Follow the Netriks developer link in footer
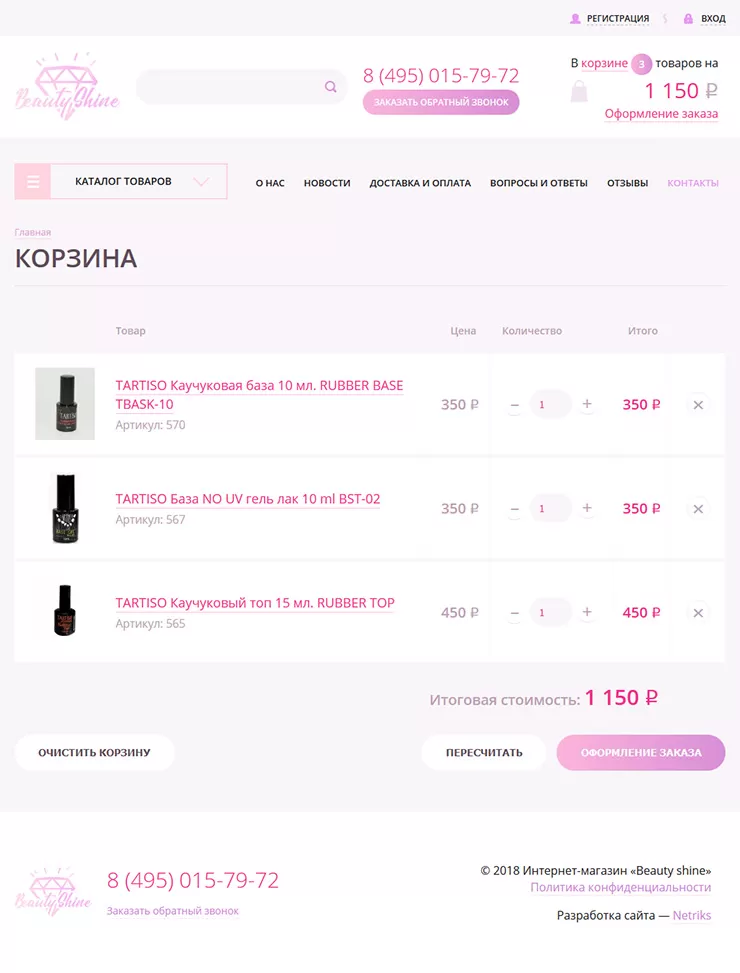The width and height of the screenshot is (740, 973). point(693,915)
